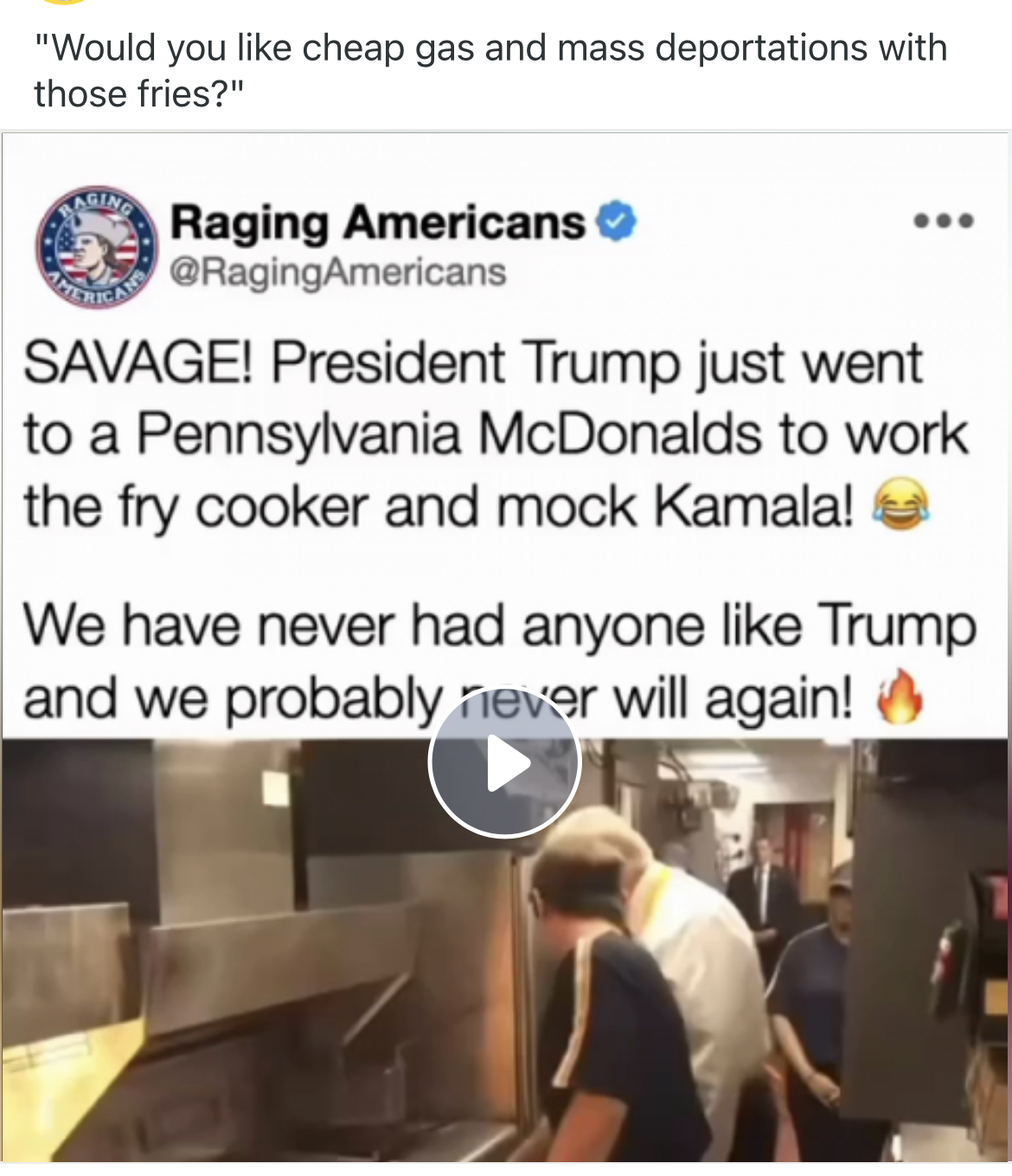Open the Raging Americans profile avatar
1012x1176 pixels.
click(97, 247)
